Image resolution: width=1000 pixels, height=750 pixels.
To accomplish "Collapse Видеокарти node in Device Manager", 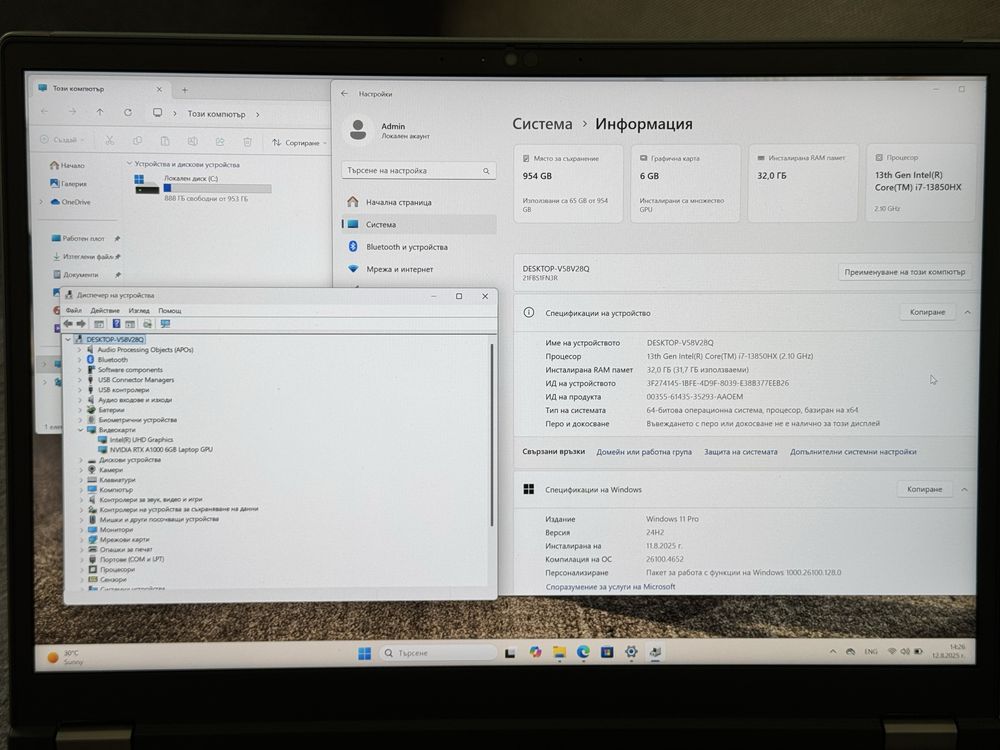I will [x=81, y=430].
